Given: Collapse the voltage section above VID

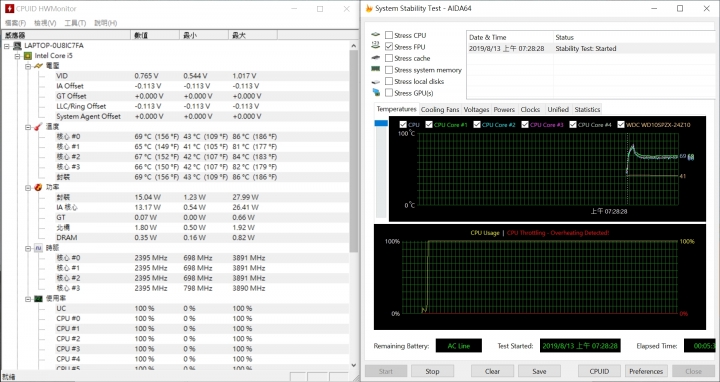Looking at the screenshot, I should coord(28,66).
